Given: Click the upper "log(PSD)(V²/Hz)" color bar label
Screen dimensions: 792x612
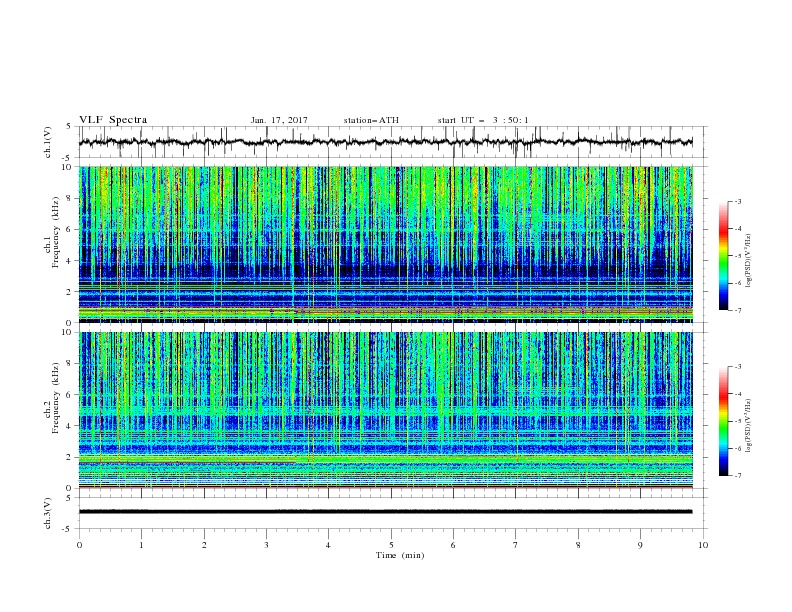Looking at the screenshot, I should [x=748, y=261].
